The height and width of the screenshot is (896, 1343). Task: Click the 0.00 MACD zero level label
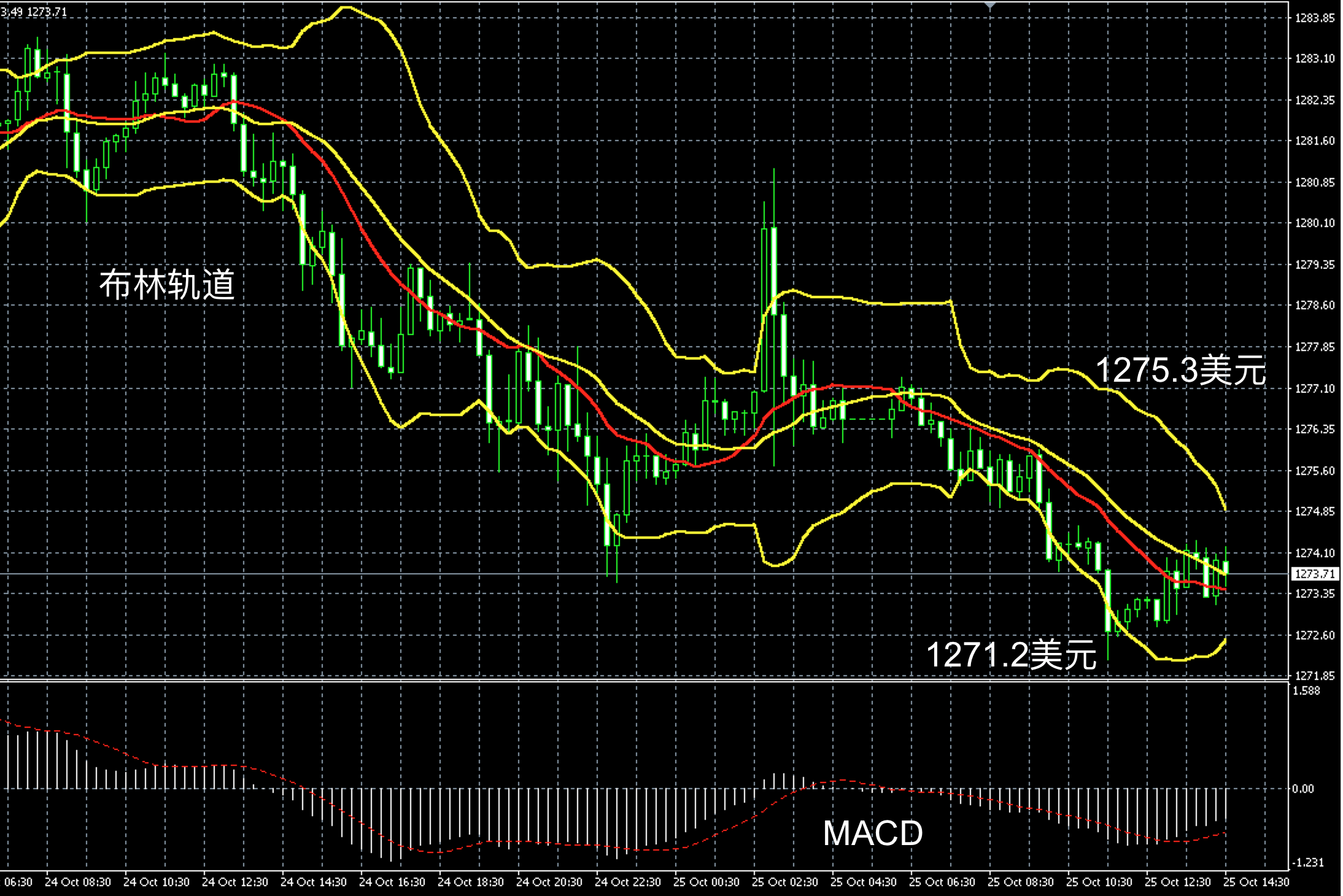click(1303, 789)
